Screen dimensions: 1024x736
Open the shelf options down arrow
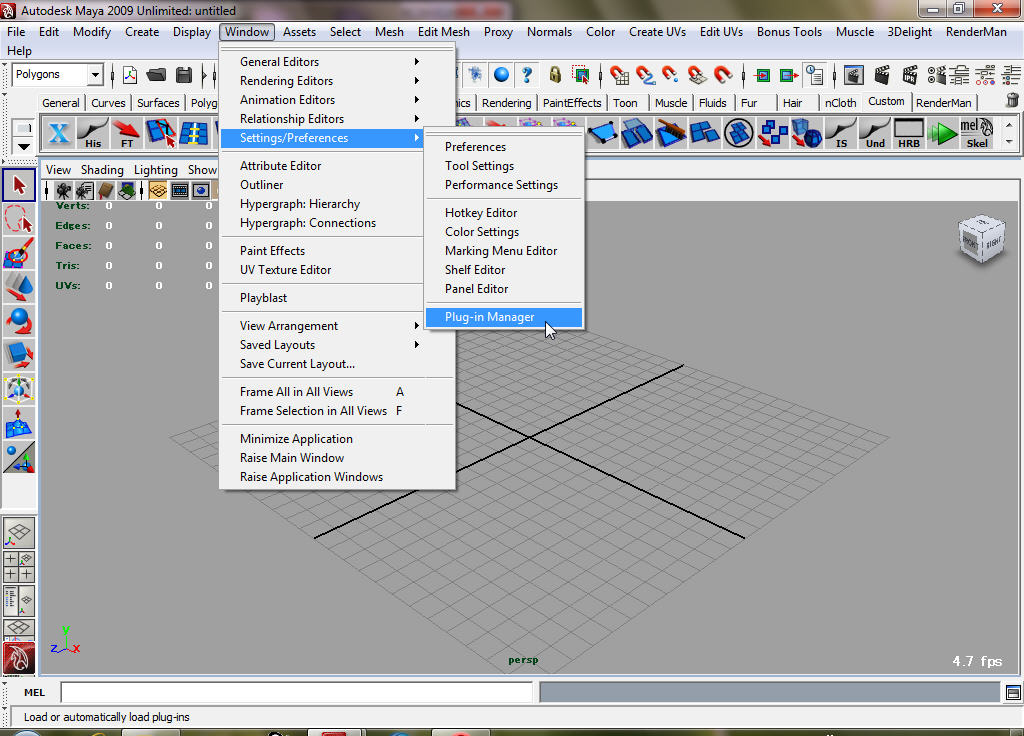[x=24, y=146]
